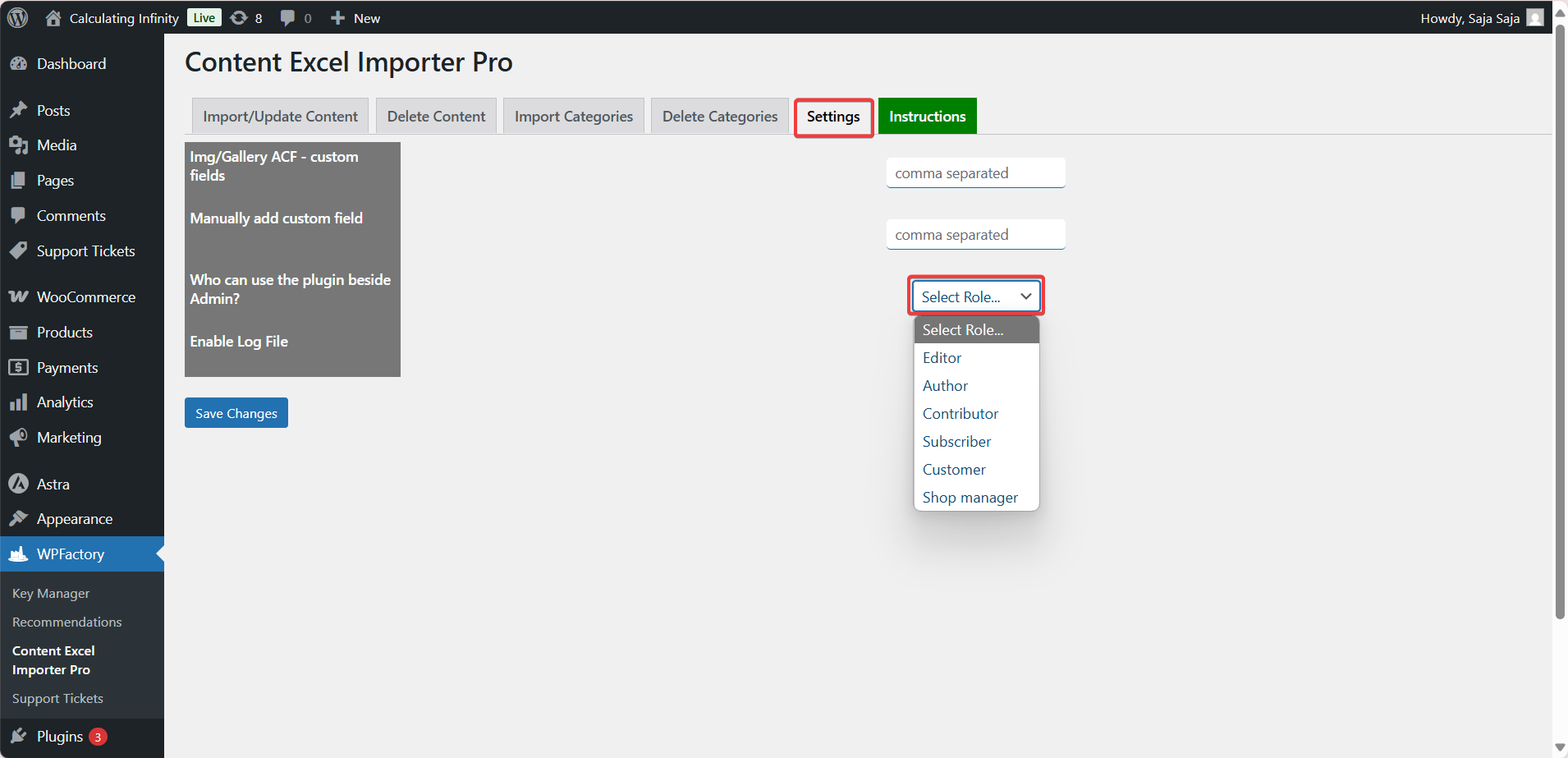Open comments via admin bar bubble icon
Image resolution: width=1568 pixels, height=758 pixels.
288,17
